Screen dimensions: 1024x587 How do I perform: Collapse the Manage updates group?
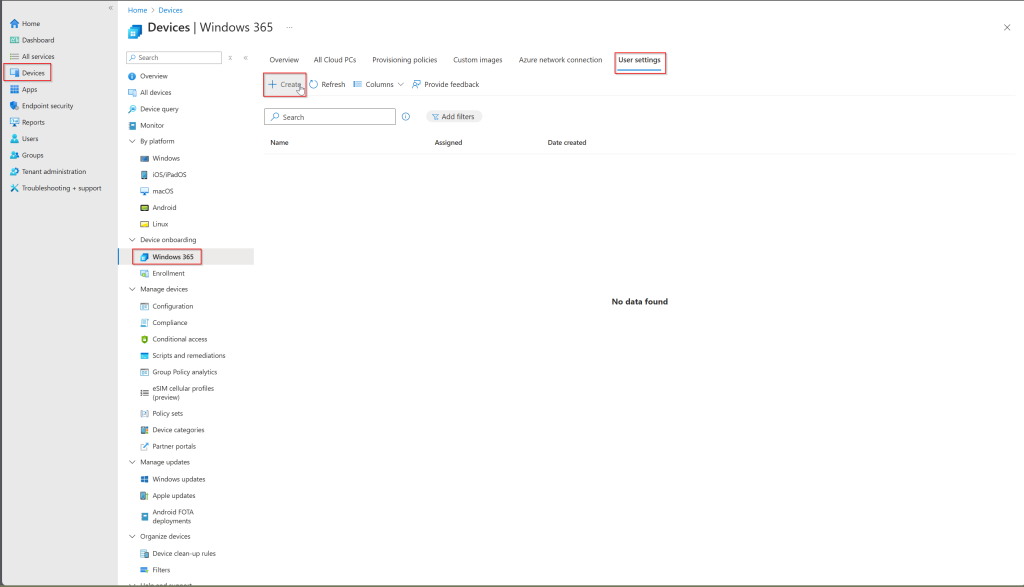coord(132,462)
